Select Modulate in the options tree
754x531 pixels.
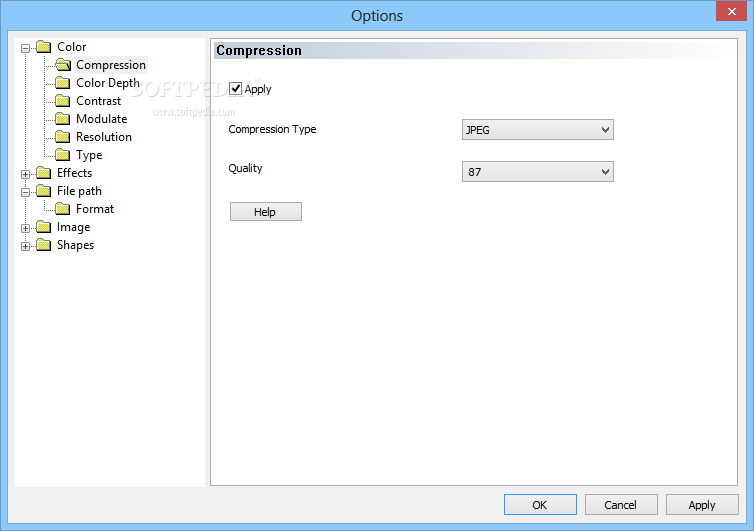click(101, 119)
